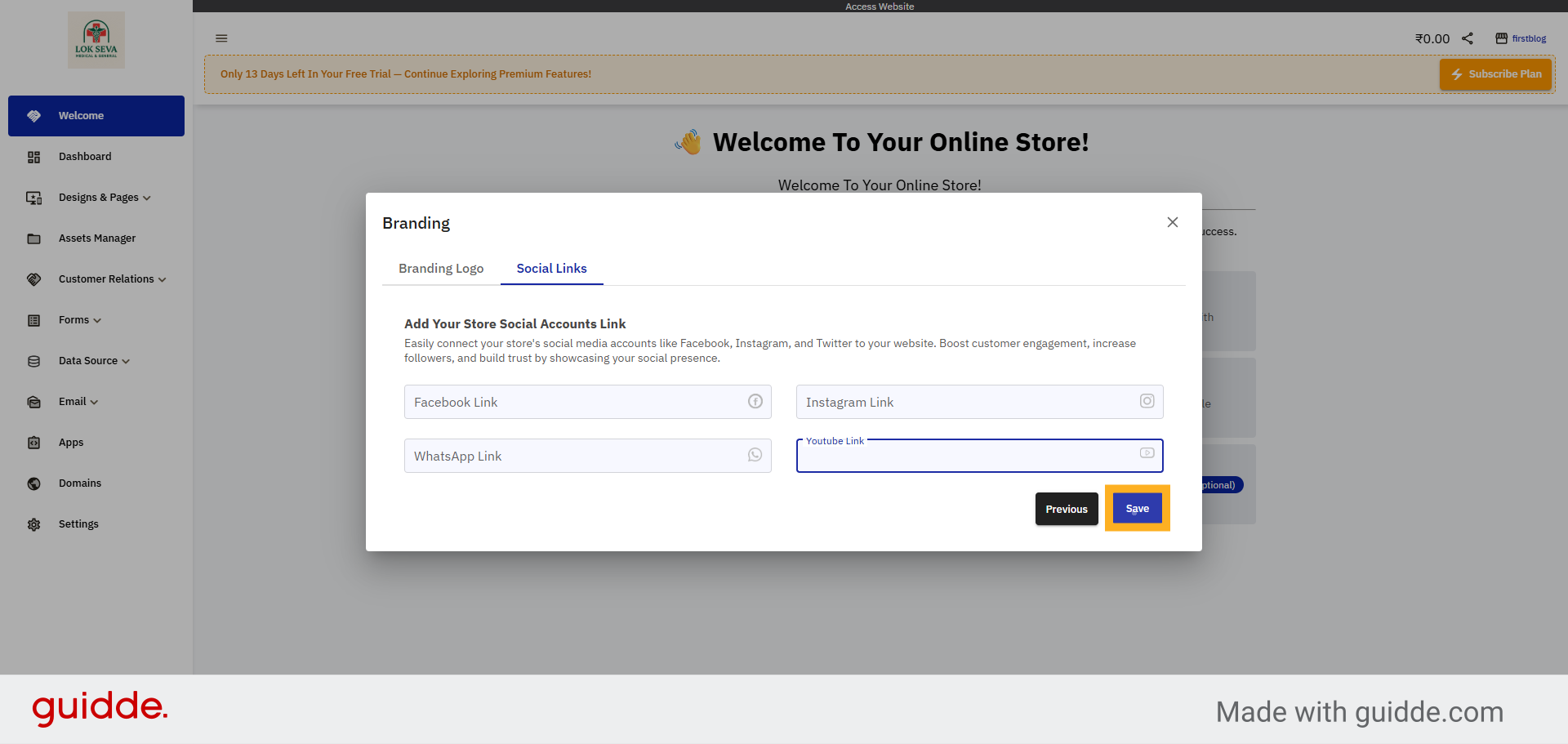Open Forms menu in sidebar
The height and width of the screenshot is (744, 1568).
coord(96,320)
